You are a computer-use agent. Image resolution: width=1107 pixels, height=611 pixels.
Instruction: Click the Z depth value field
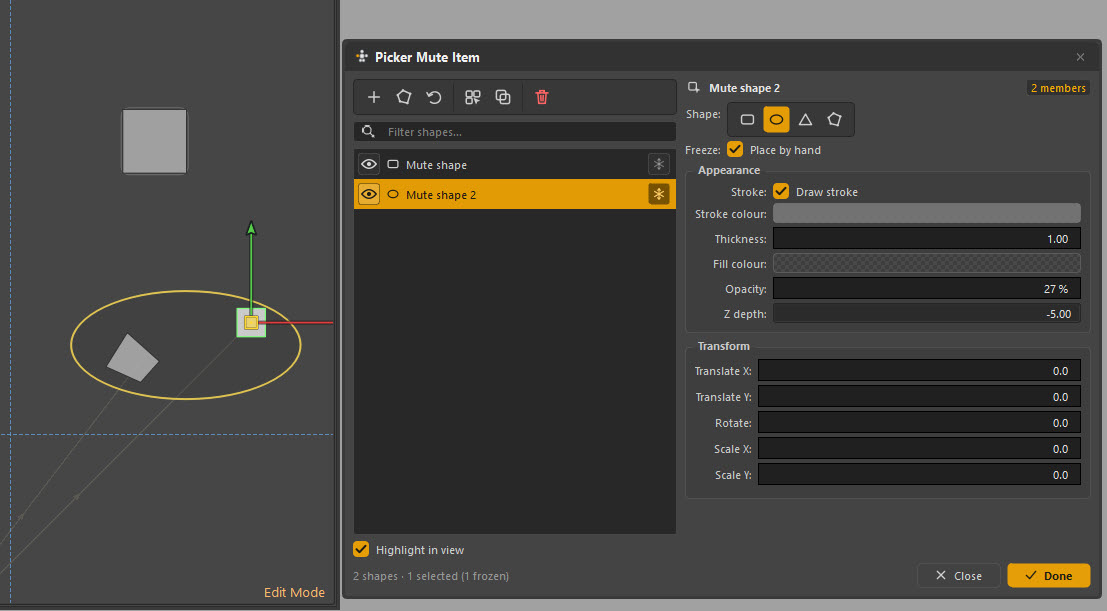pos(926,314)
